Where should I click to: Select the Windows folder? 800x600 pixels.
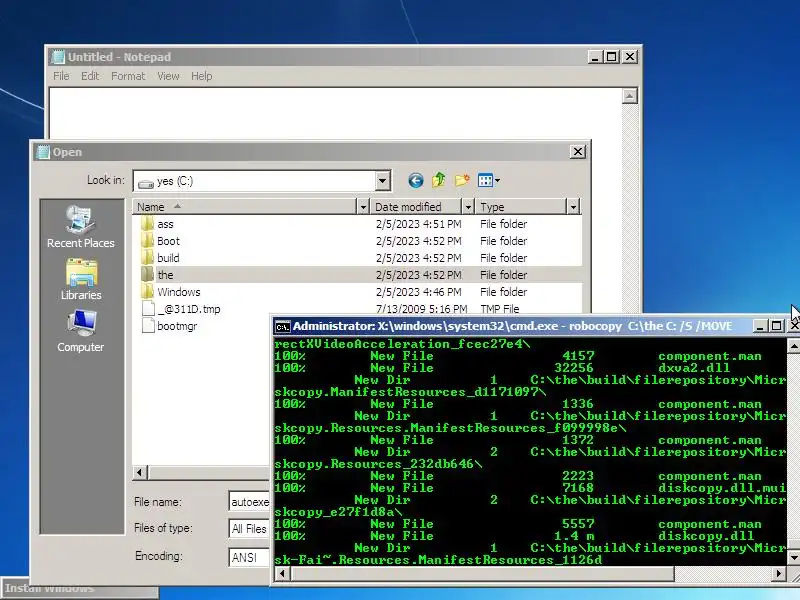point(179,292)
